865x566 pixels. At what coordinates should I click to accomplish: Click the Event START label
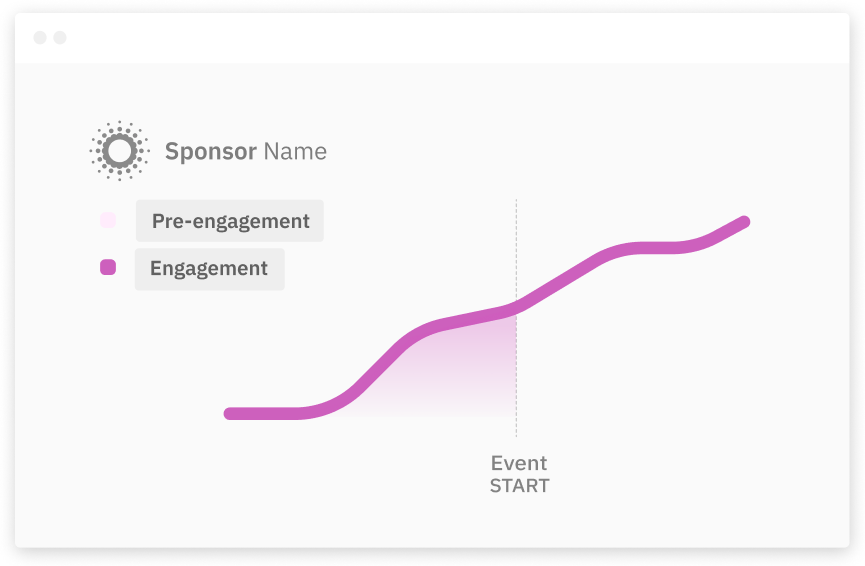(x=520, y=474)
